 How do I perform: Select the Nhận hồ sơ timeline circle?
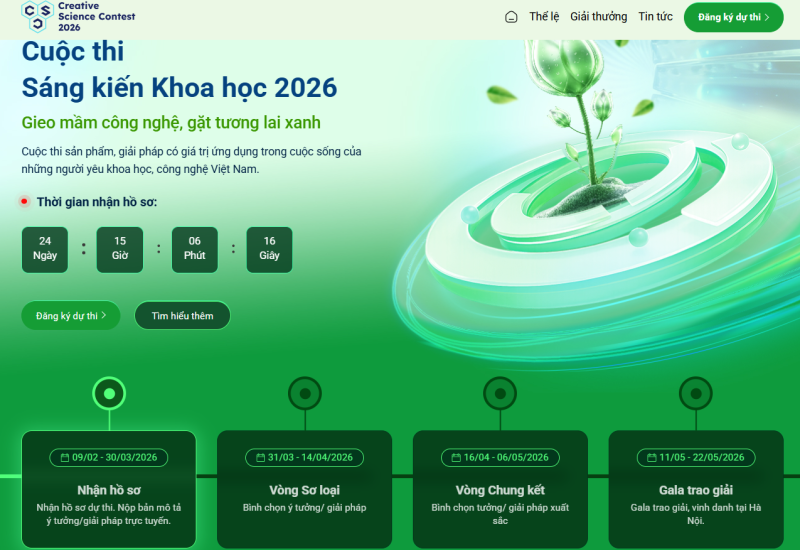coord(108,393)
